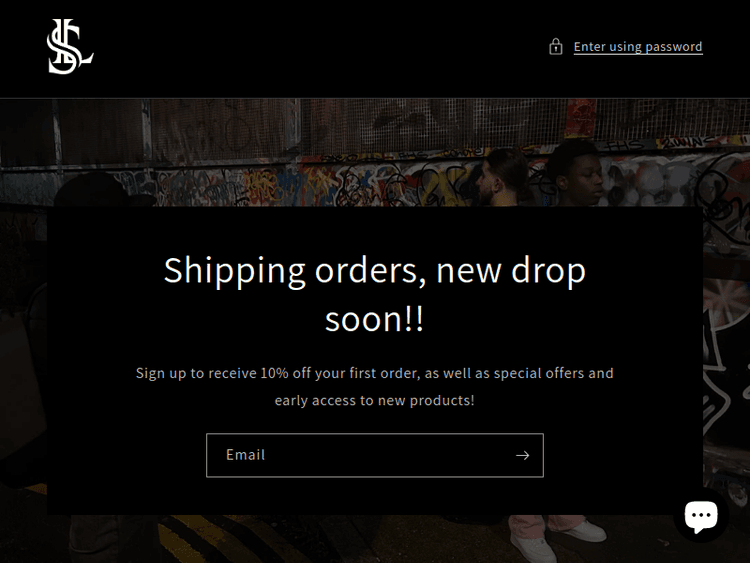This screenshot has height=563, width=750.
Task: Focus the Email input field
Action: 375,455
